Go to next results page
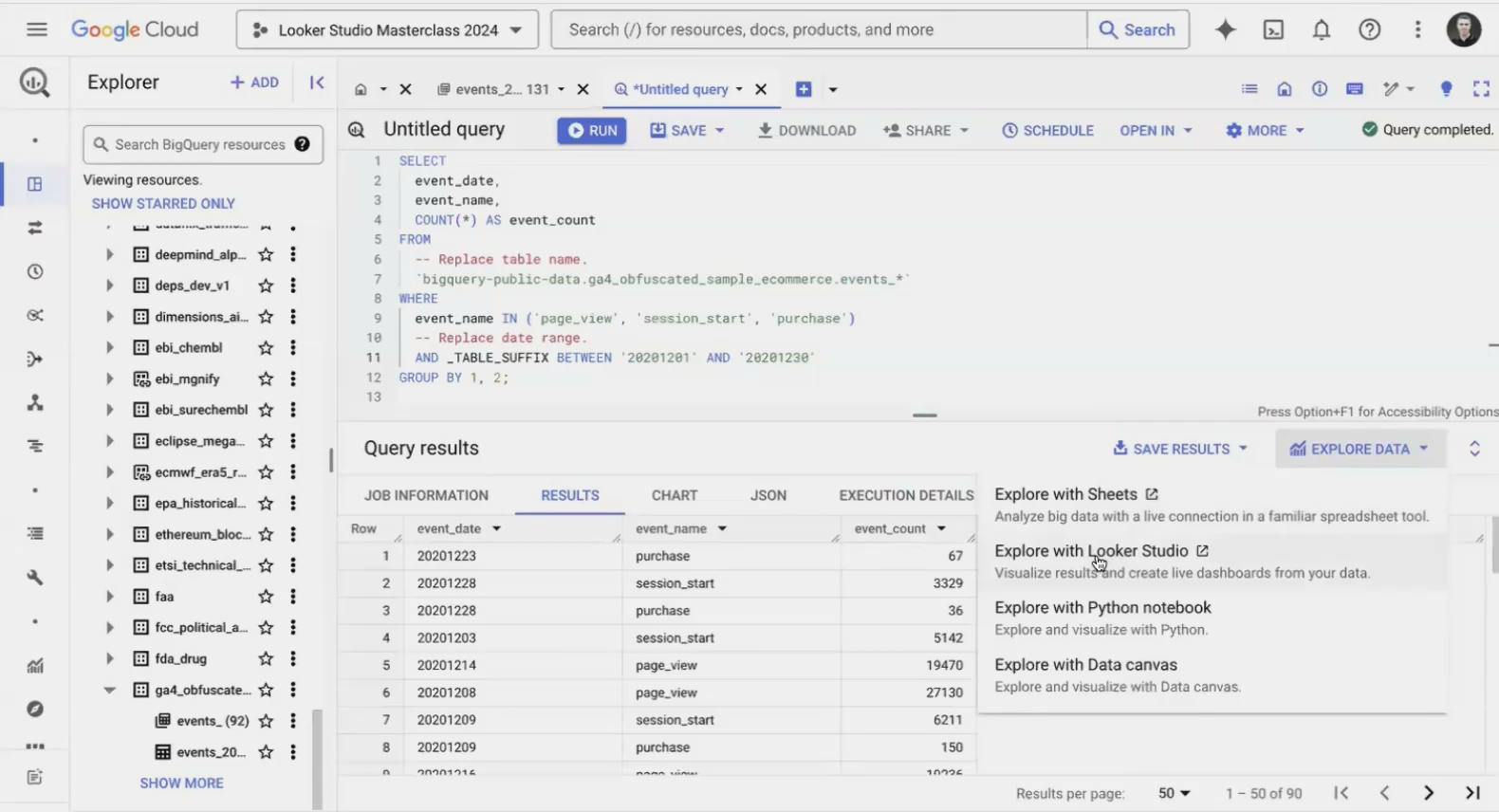 (1428, 793)
